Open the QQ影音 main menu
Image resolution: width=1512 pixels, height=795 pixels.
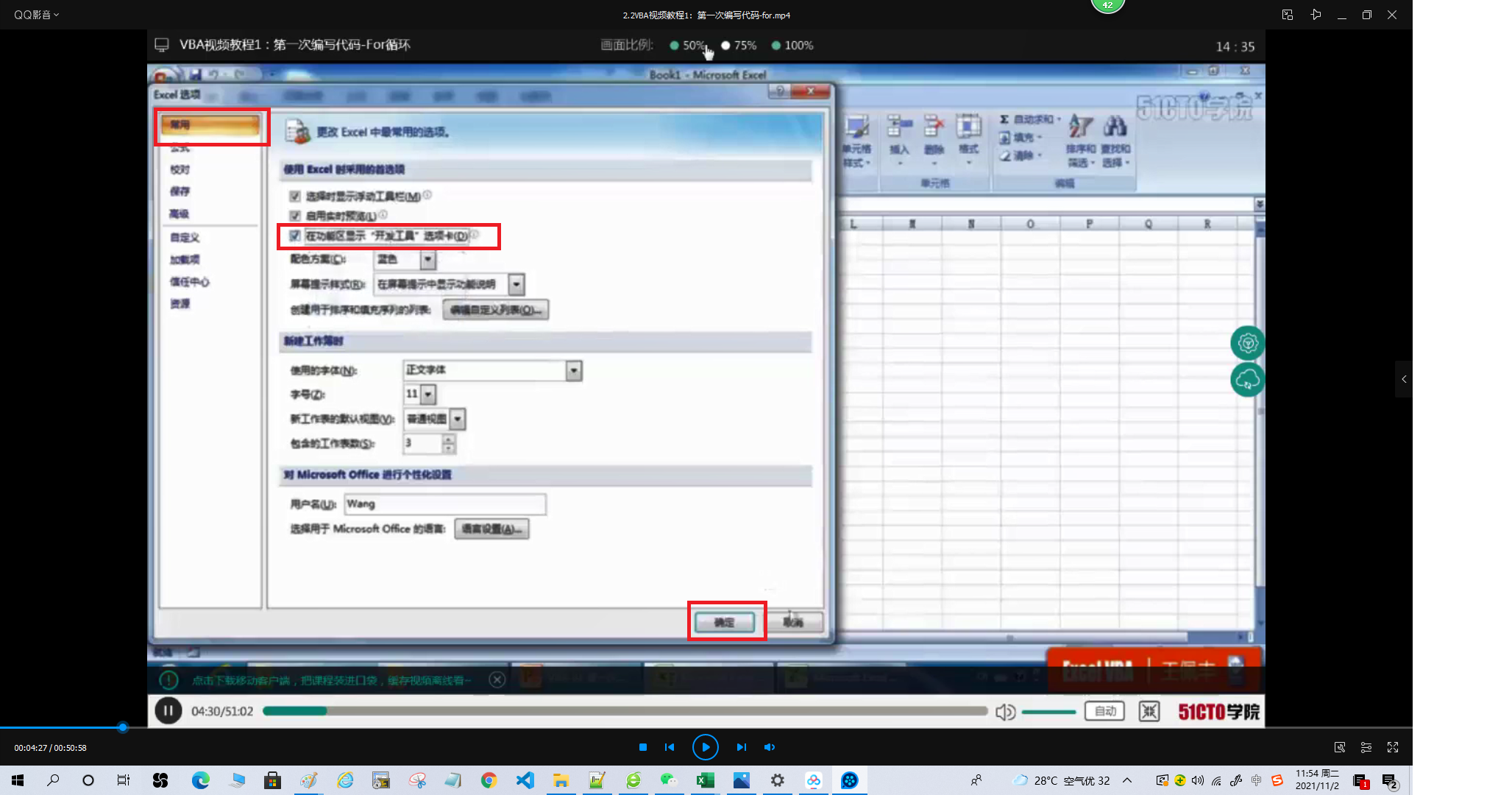click(35, 15)
